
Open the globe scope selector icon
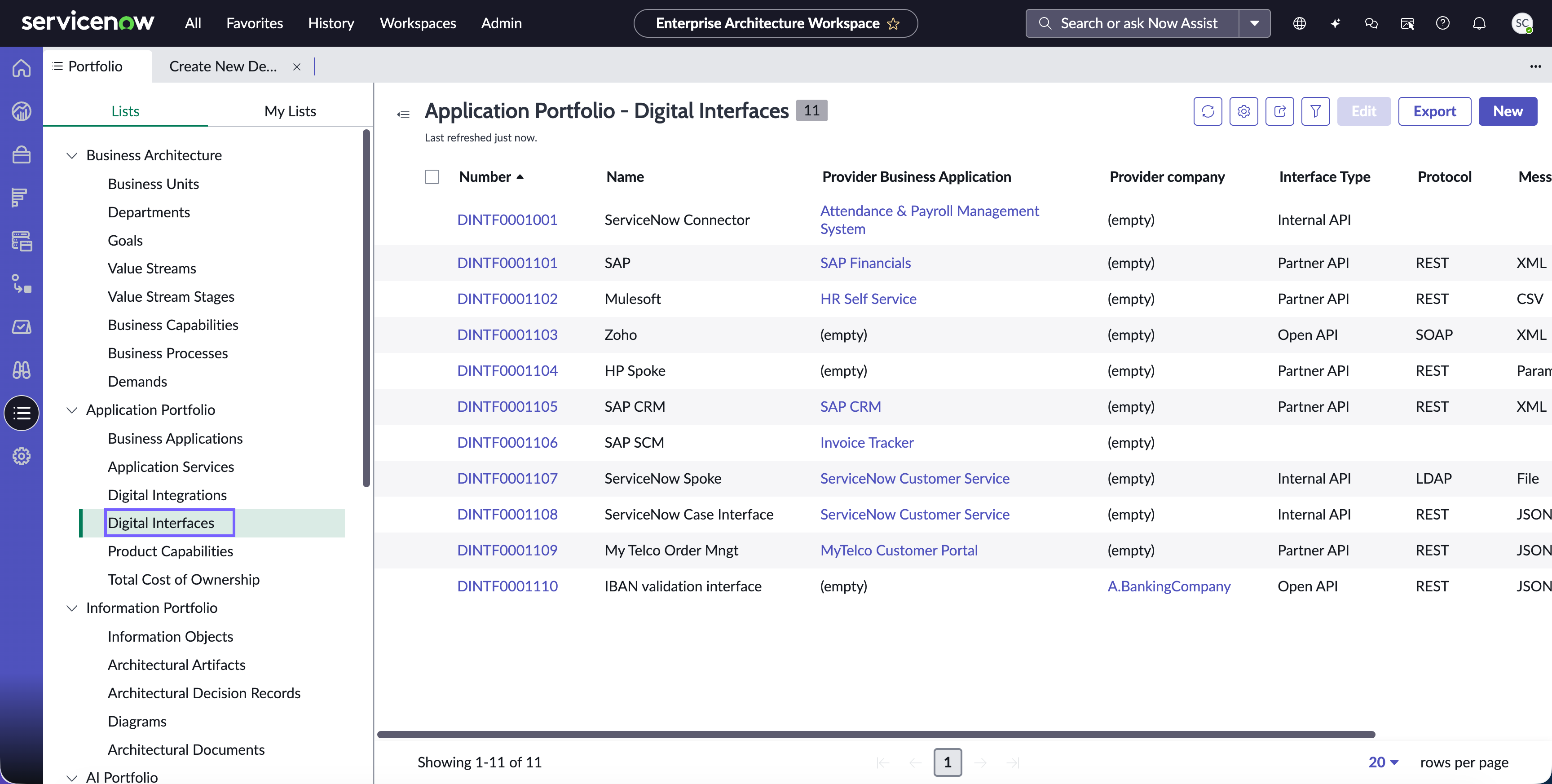pyautogui.click(x=1300, y=23)
